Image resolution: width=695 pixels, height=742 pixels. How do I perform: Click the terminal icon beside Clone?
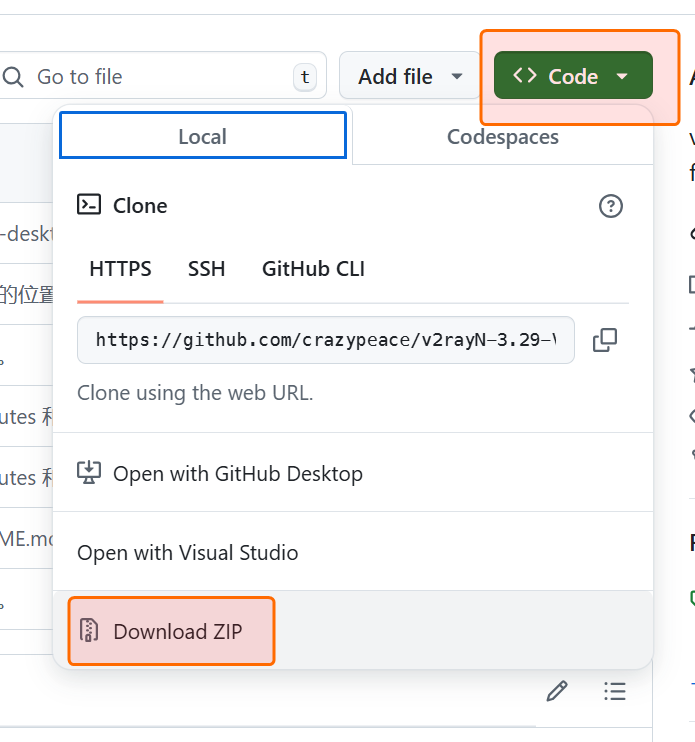pos(89,205)
